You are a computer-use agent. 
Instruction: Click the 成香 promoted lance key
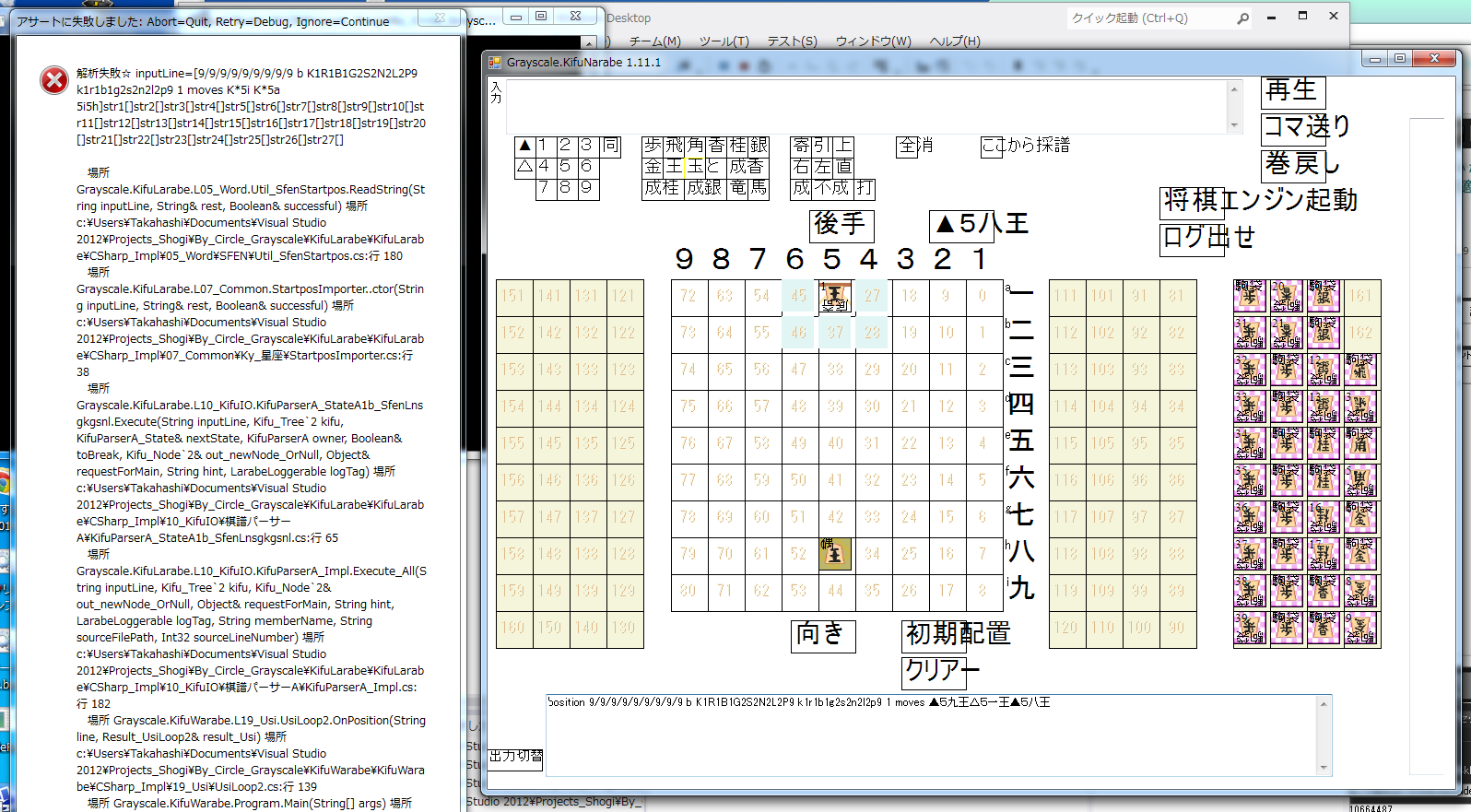(x=747, y=167)
